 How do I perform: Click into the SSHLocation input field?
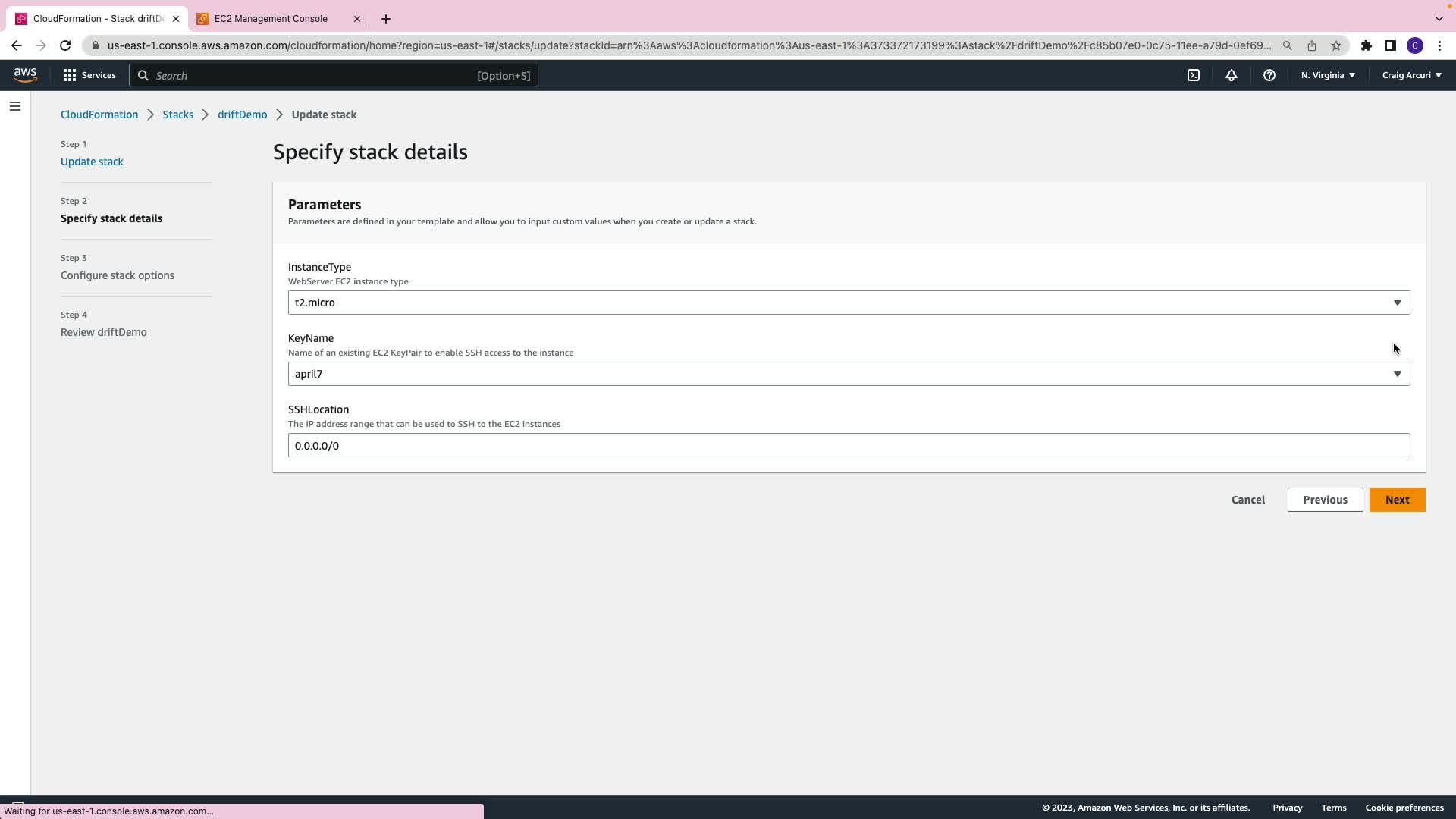tap(848, 445)
